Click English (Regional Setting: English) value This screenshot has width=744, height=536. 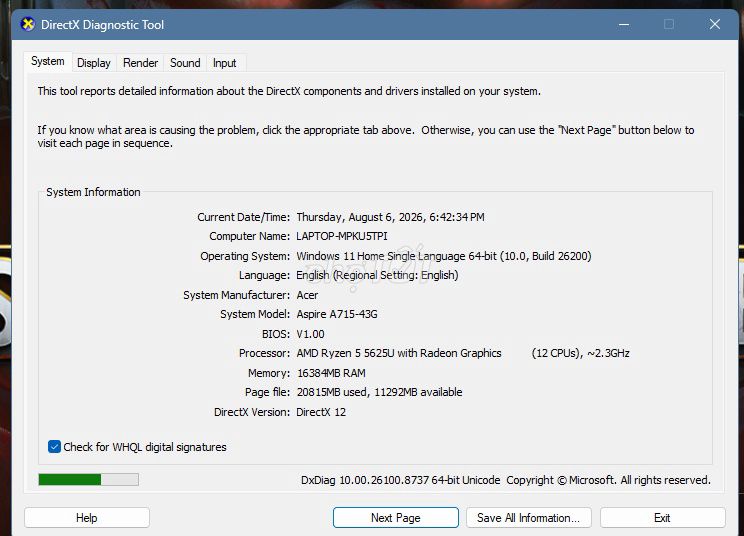[377, 275]
